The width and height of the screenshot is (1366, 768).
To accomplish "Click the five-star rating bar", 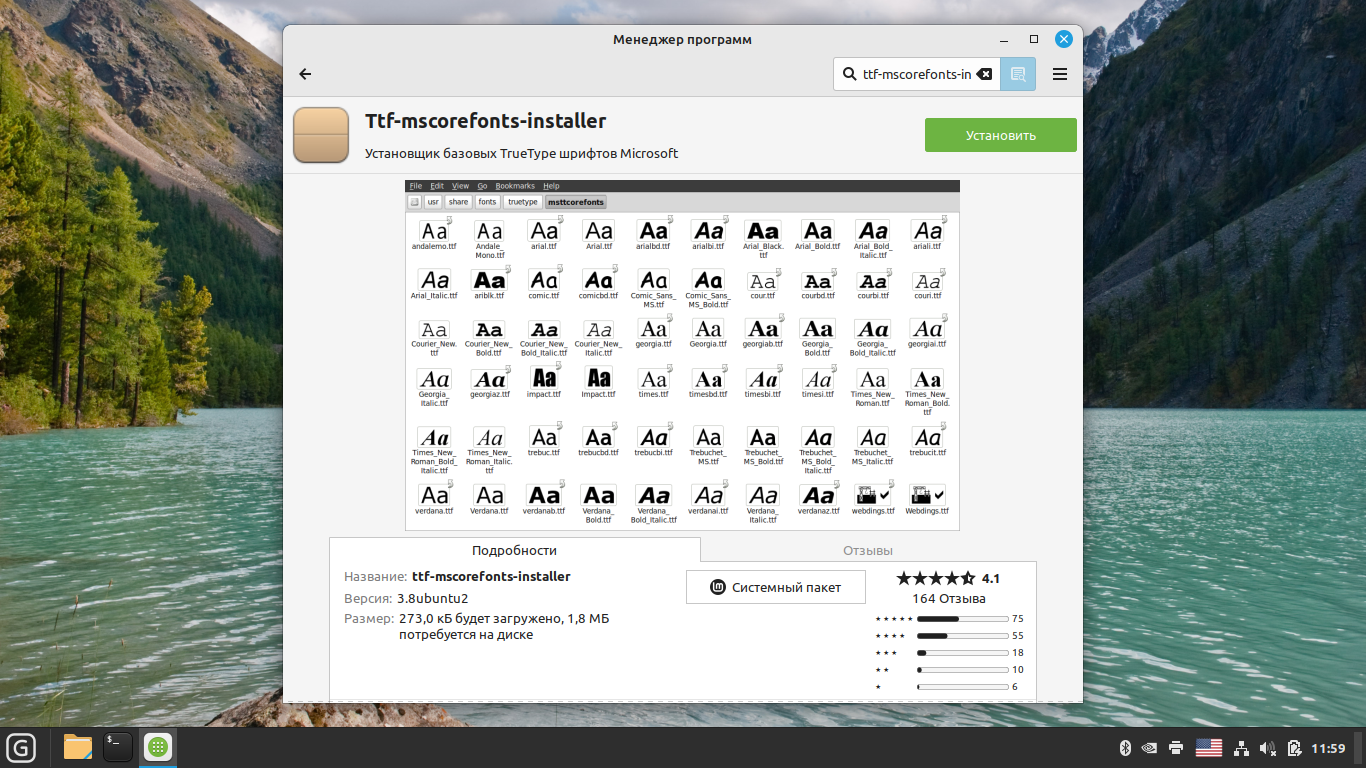I will point(962,619).
